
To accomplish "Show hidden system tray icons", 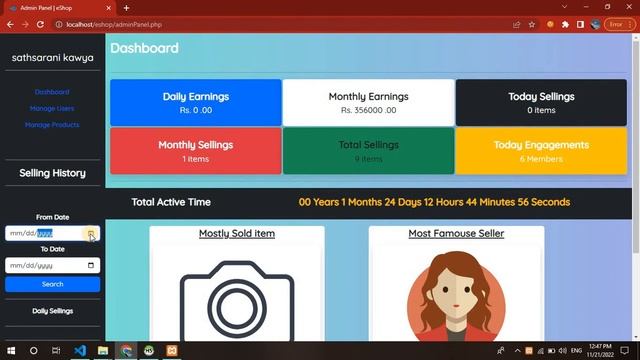I will point(517,351).
